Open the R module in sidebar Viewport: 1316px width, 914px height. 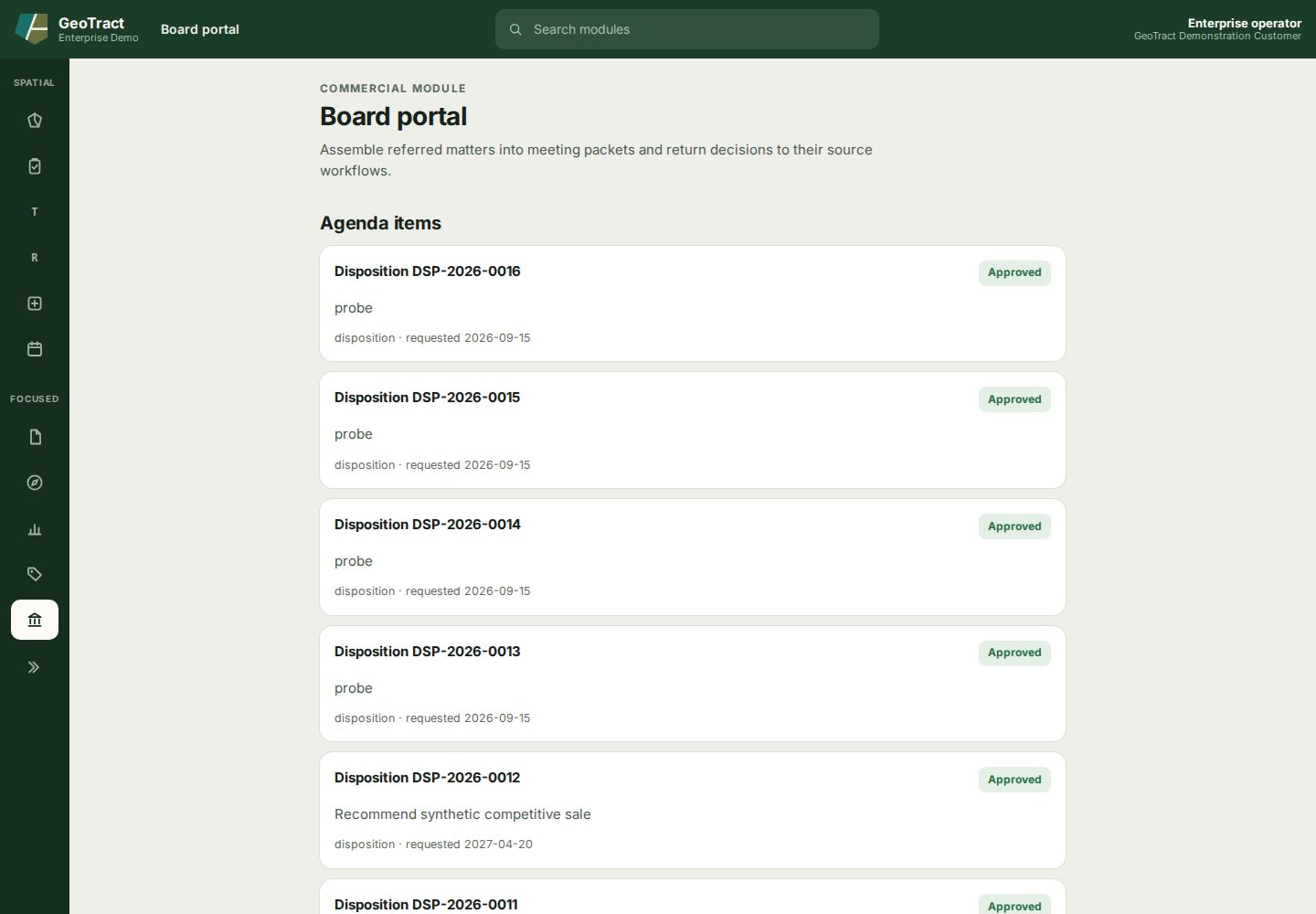pyautogui.click(x=35, y=258)
